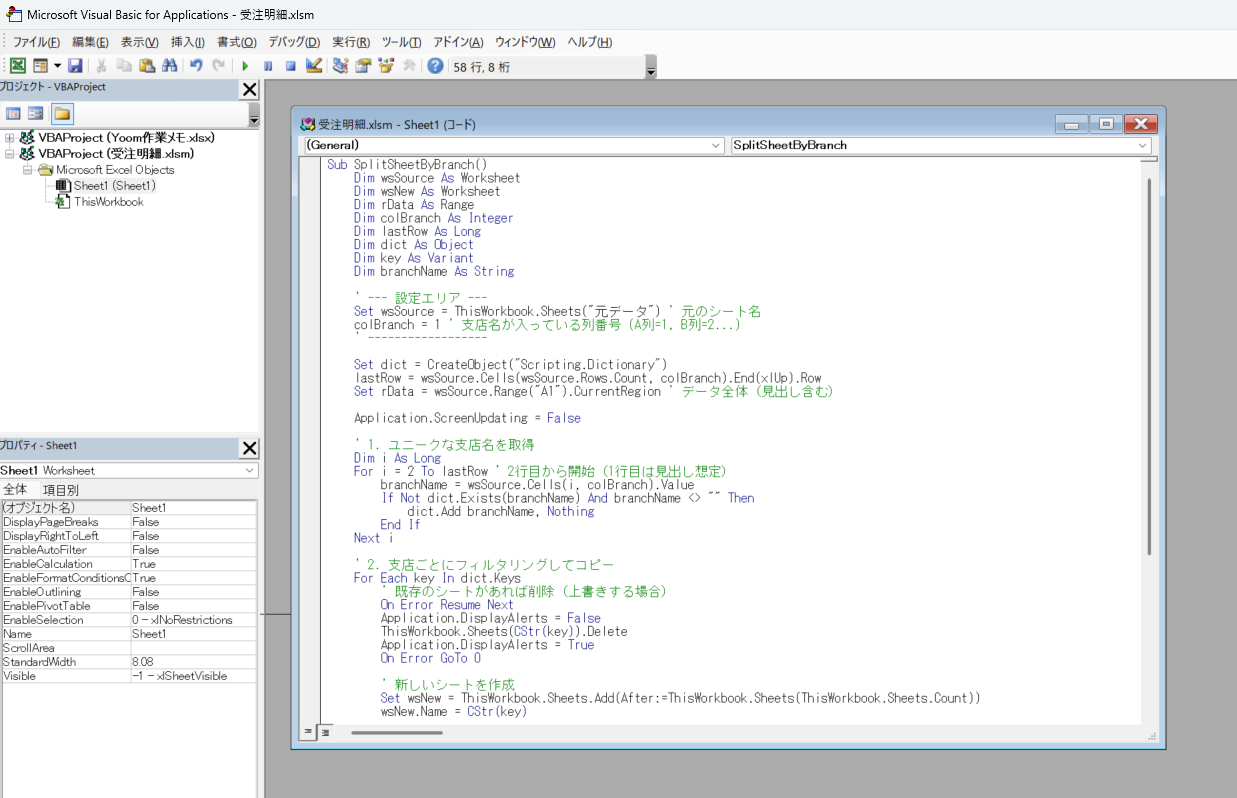The image size is (1237, 798).
Task: Click the View Microsoft Excel icon
Action: point(18,66)
